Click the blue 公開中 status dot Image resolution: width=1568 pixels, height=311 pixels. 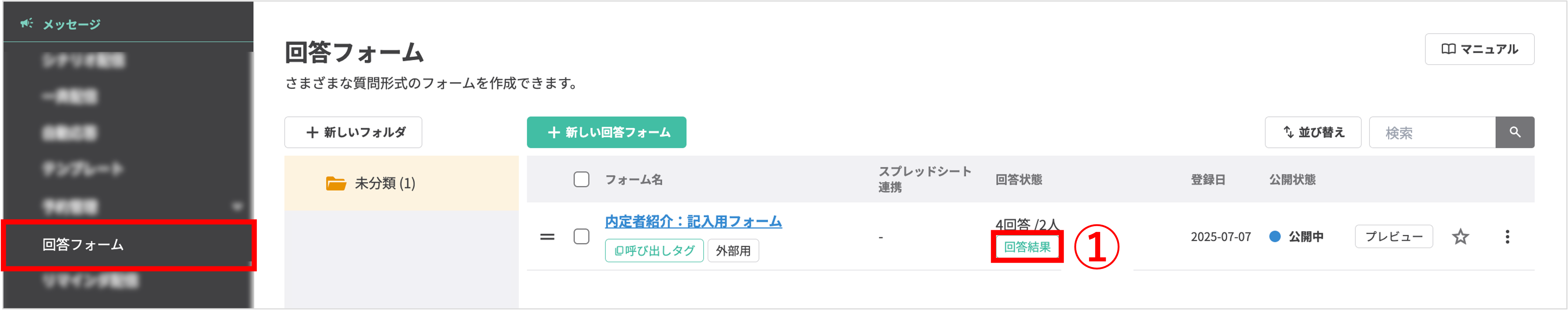coord(1274,236)
